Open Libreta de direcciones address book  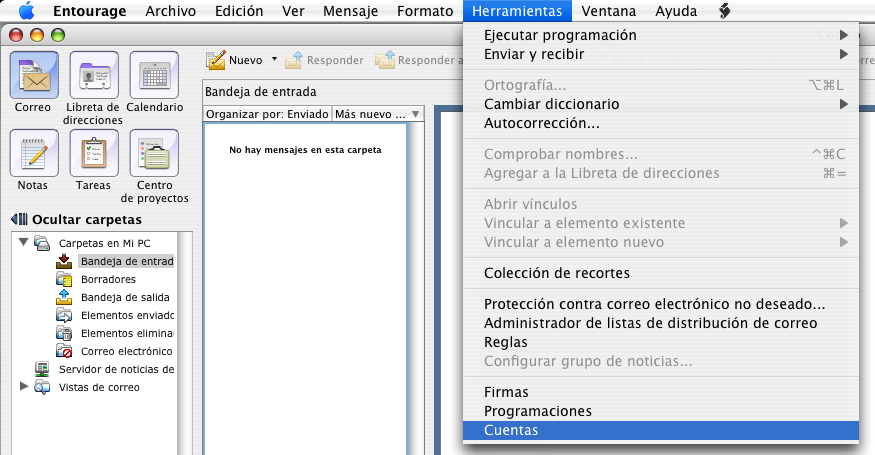tap(93, 75)
